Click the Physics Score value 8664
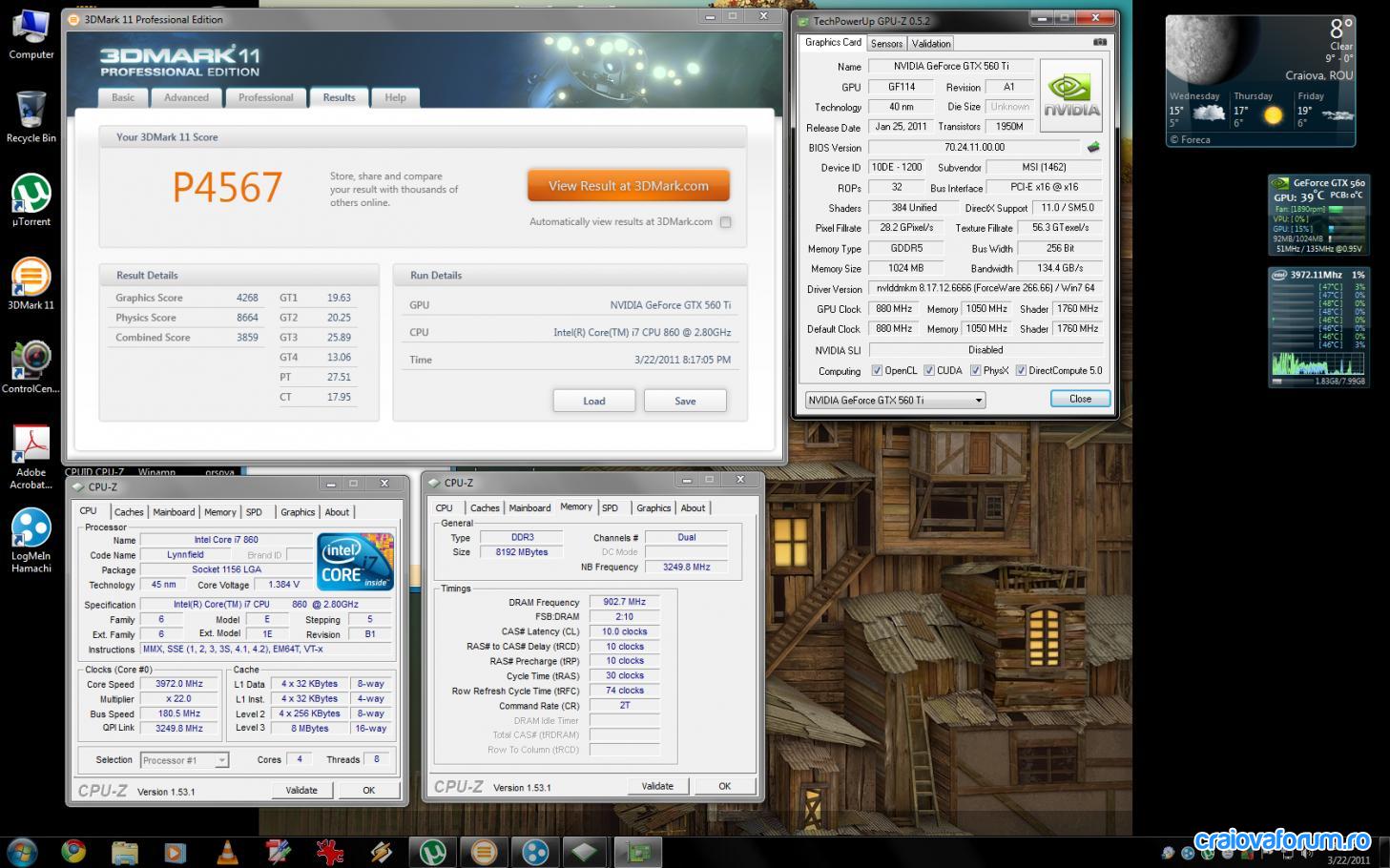Viewport: 1390px width, 868px height. [x=247, y=318]
